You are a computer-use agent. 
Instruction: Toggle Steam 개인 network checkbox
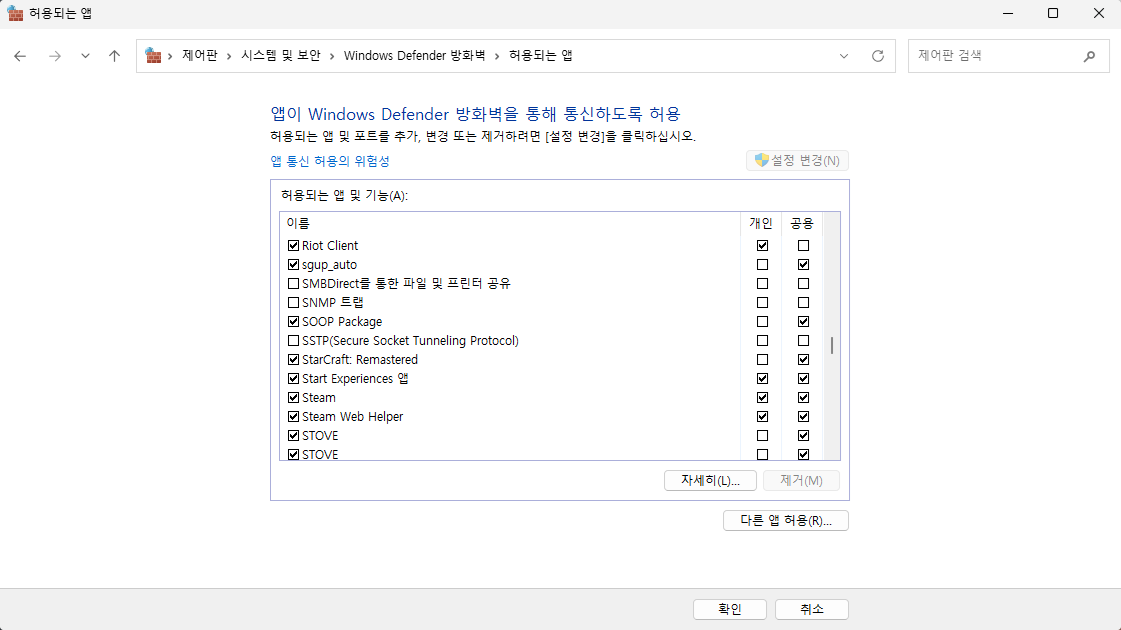[x=763, y=397]
